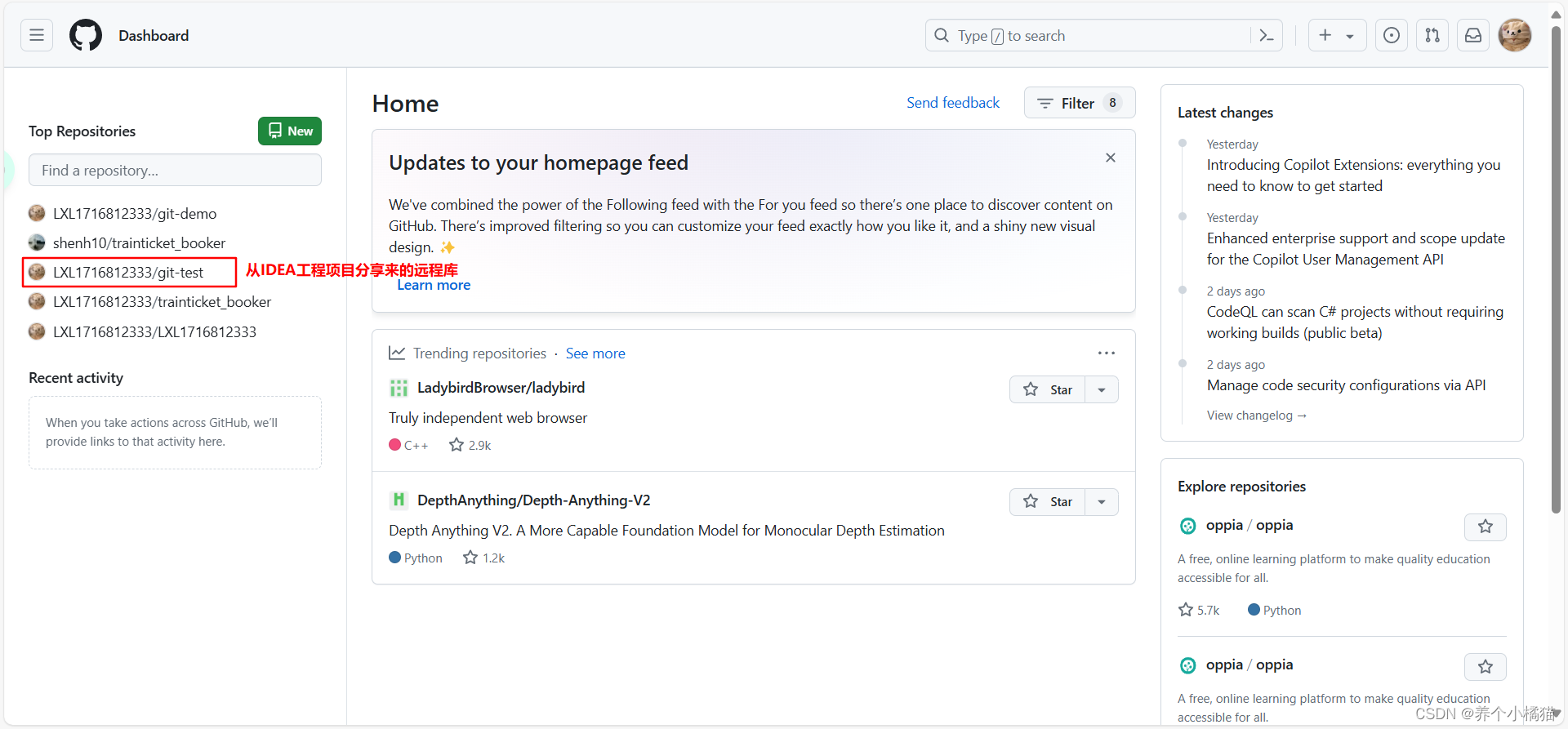Click the Python language label on Depth-Anything-V2
This screenshot has height=729, width=1568.
click(x=416, y=558)
